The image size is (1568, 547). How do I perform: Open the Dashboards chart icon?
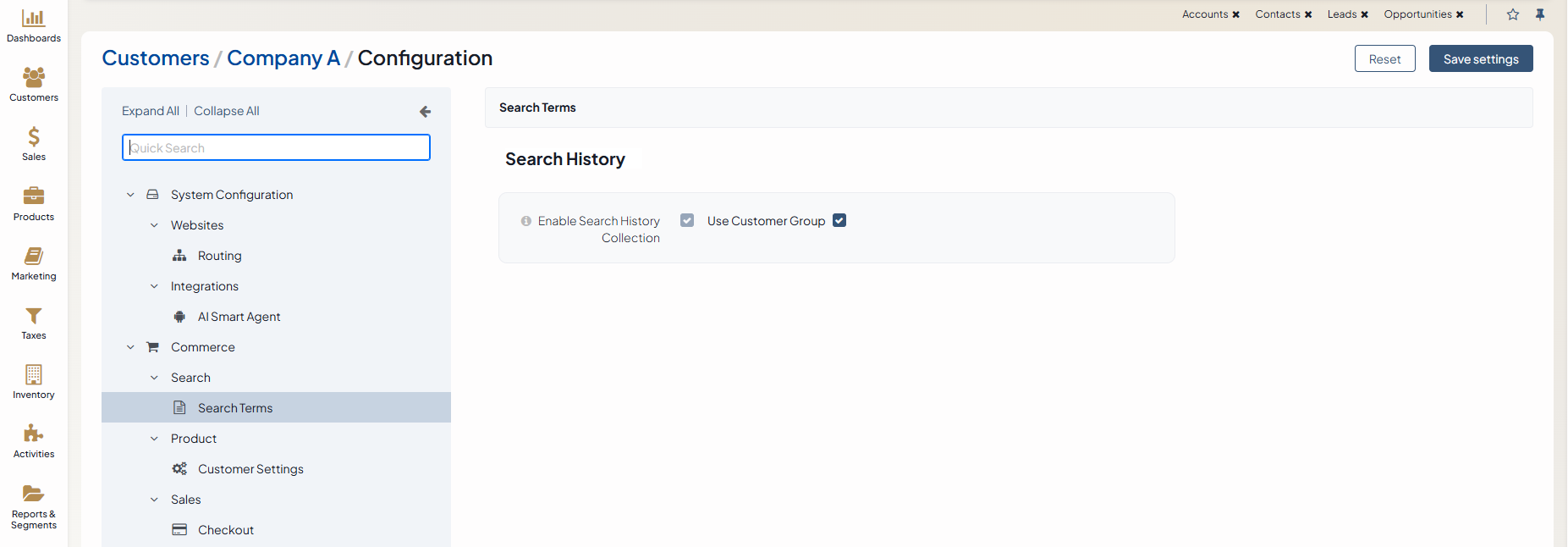(34, 18)
